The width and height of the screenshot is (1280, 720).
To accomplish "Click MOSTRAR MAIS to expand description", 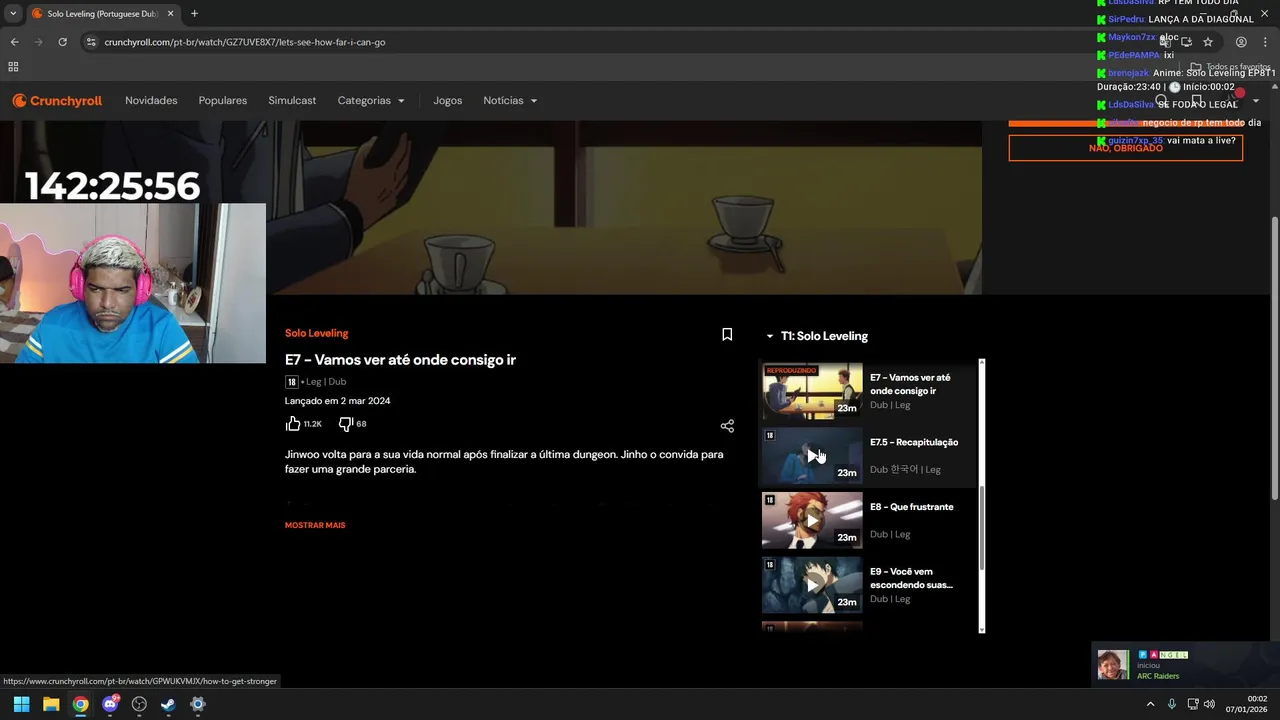I will pyautogui.click(x=315, y=525).
